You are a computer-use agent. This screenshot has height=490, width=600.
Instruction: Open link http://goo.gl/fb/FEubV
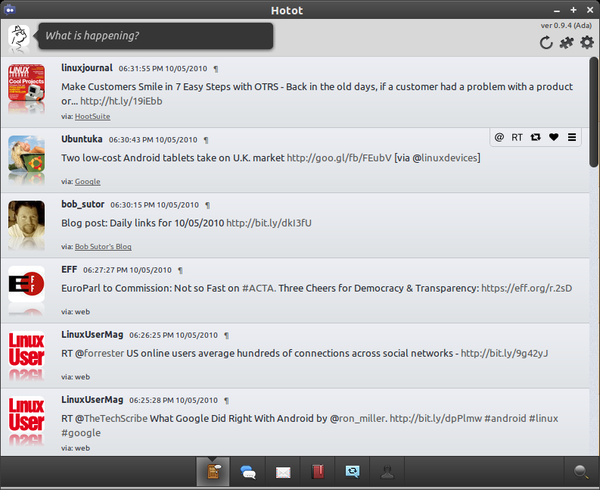pyautogui.click(x=339, y=158)
